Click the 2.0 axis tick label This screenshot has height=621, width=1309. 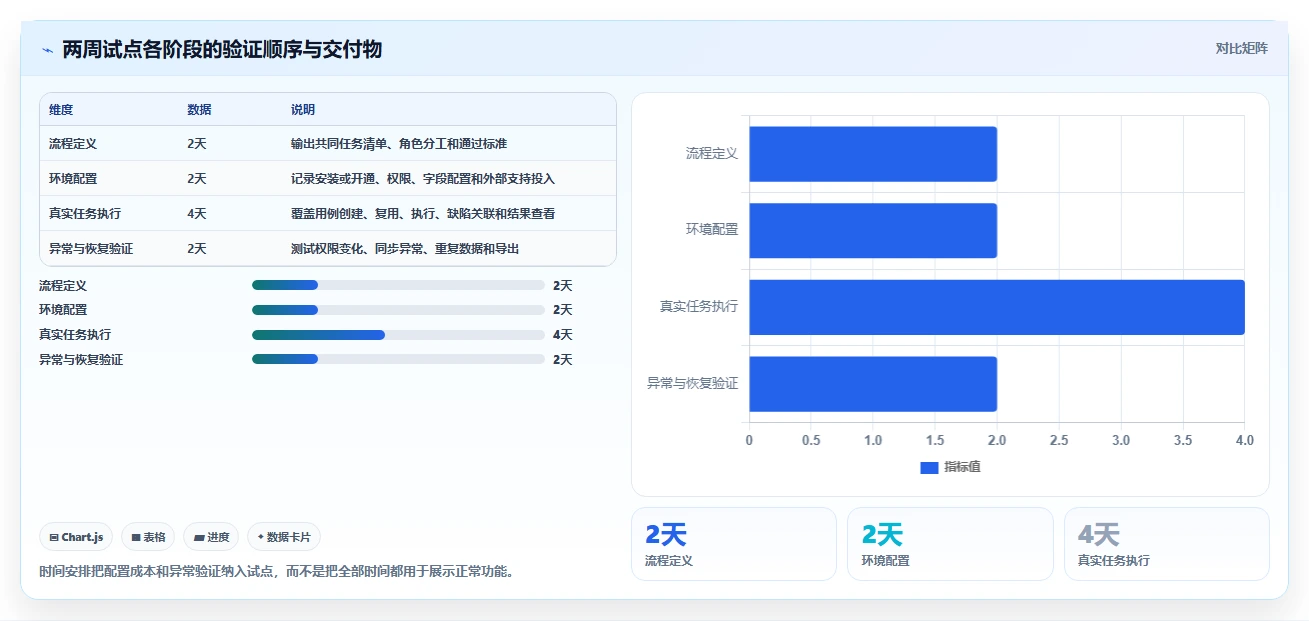[997, 440]
